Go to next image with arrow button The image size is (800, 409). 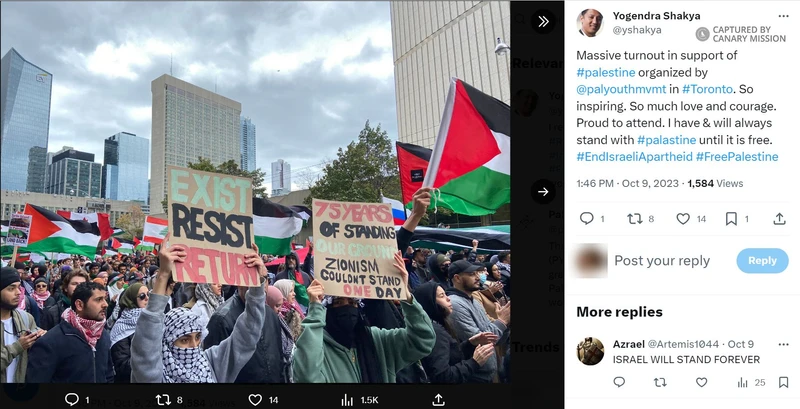click(543, 192)
